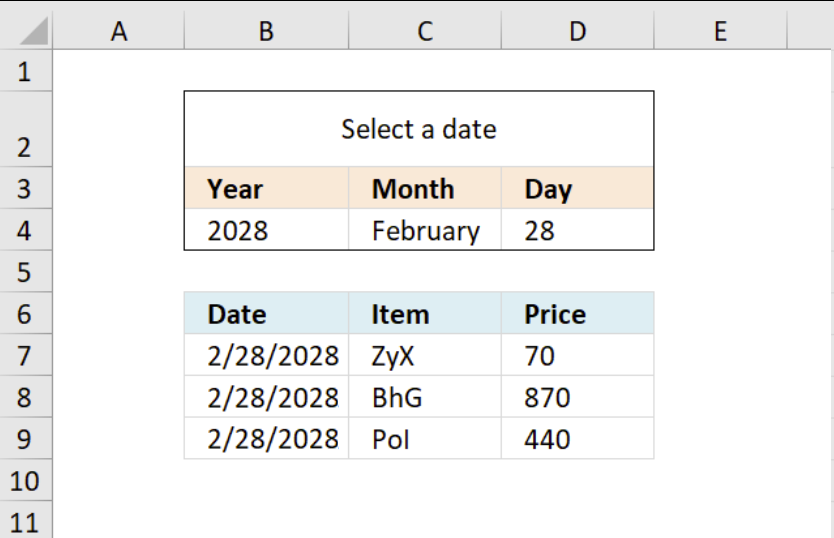
Task: Select column C header
Action: pyautogui.click(x=425, y=31)
